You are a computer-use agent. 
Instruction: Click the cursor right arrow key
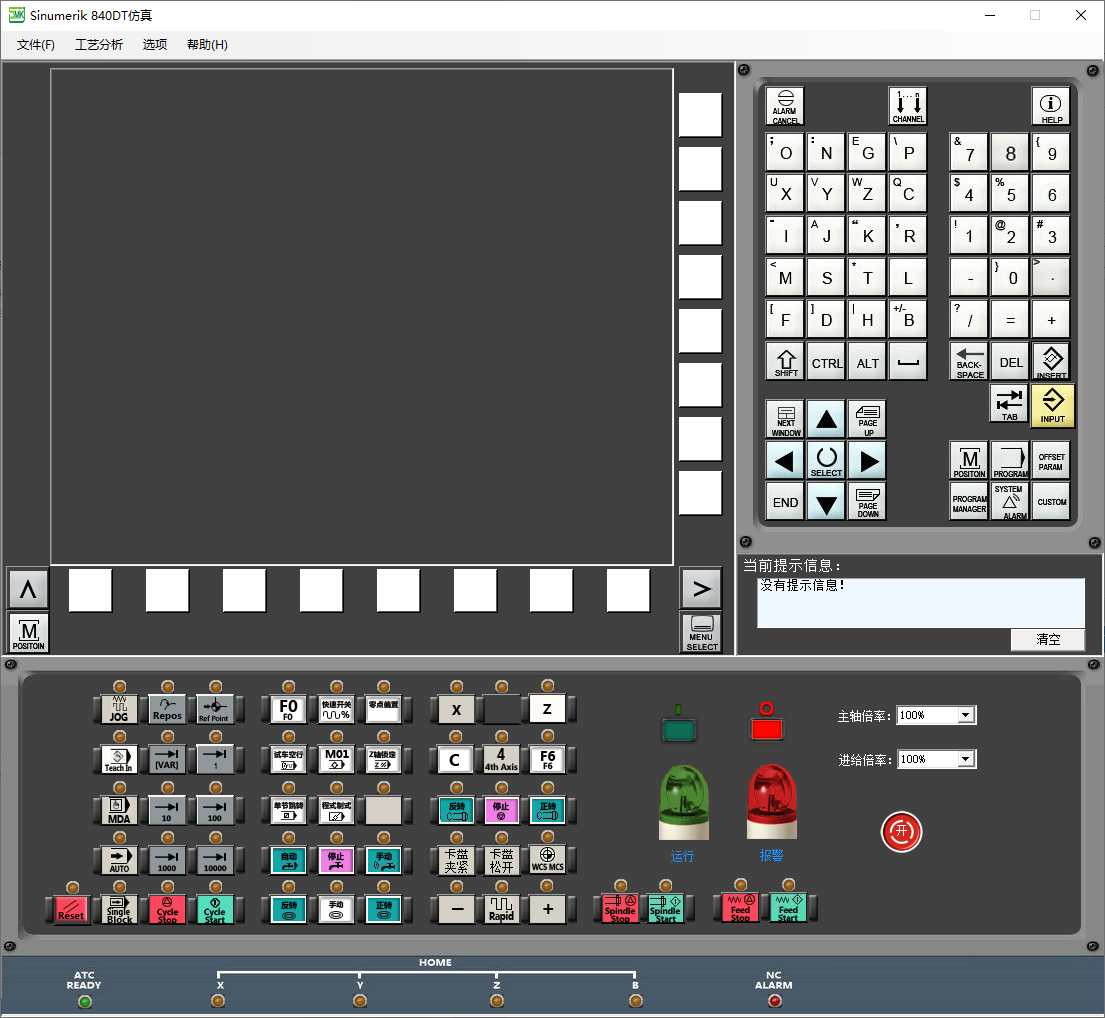click(x=867, y=461)
